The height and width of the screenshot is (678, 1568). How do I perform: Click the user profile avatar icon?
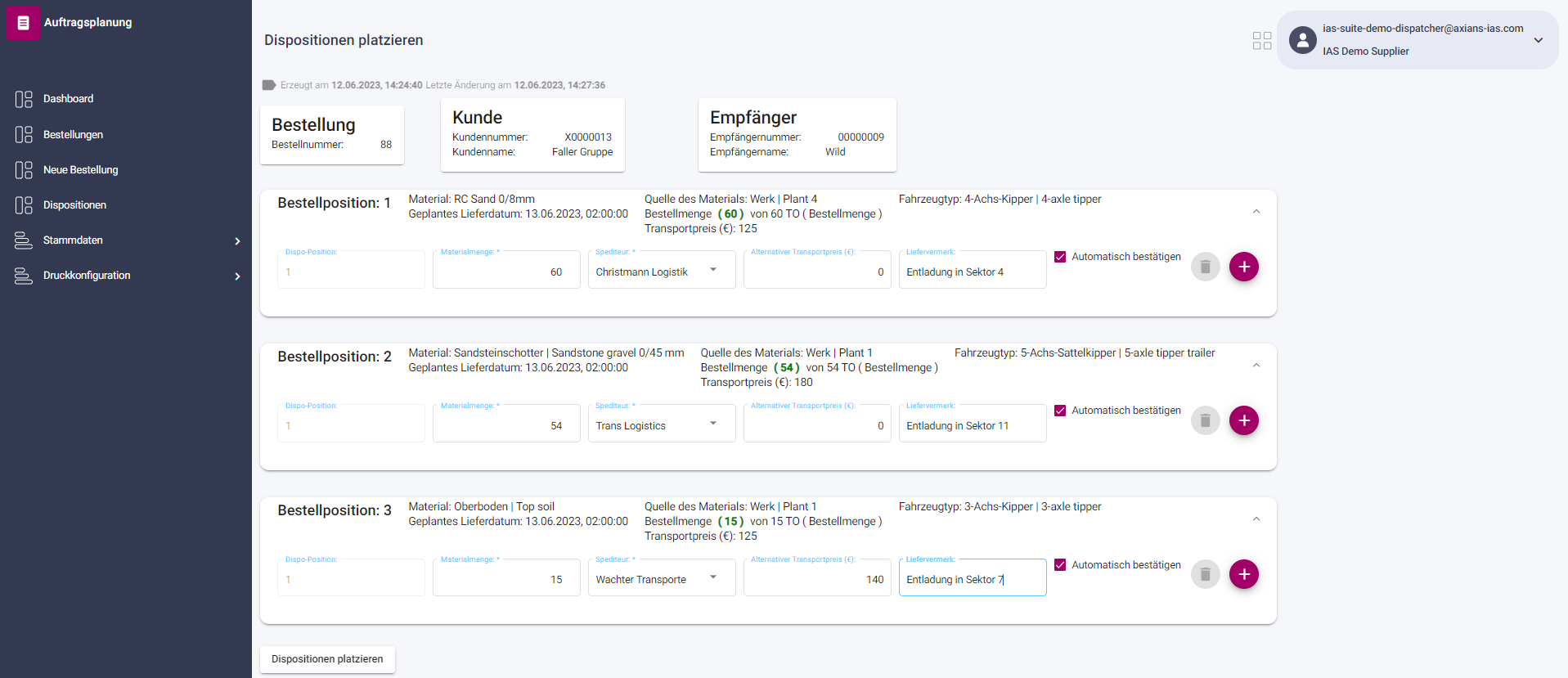click(1302, 40)
